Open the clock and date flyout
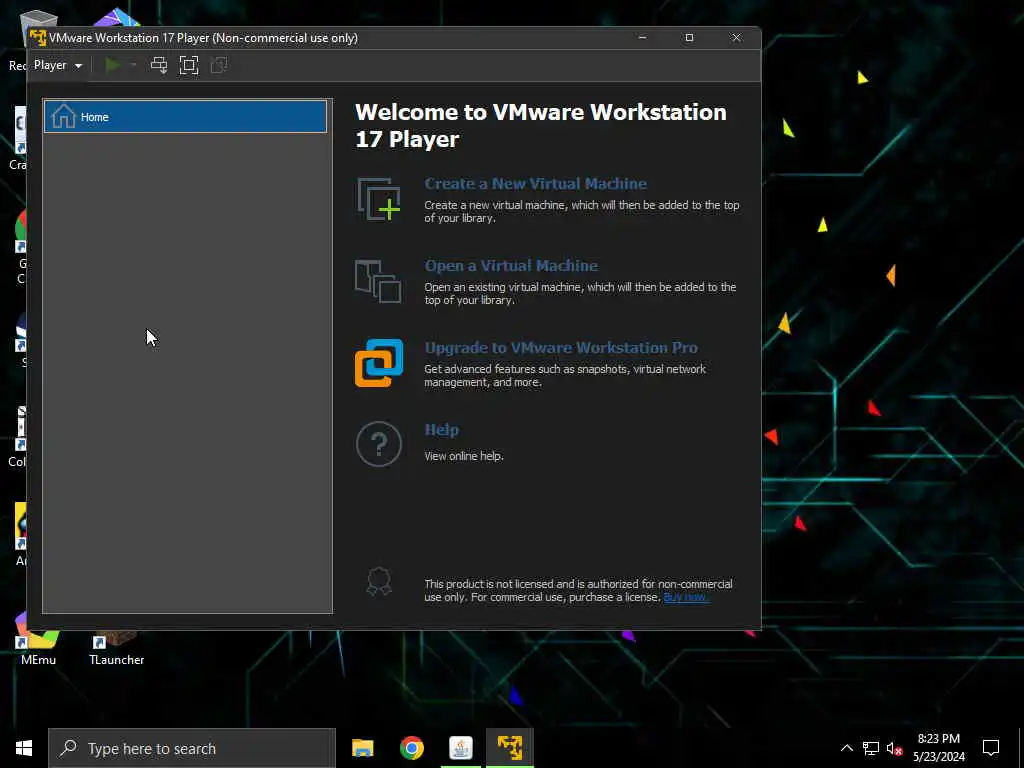Image resolution: width=1024 pixels, height=768 pixels. pos(938,748)
